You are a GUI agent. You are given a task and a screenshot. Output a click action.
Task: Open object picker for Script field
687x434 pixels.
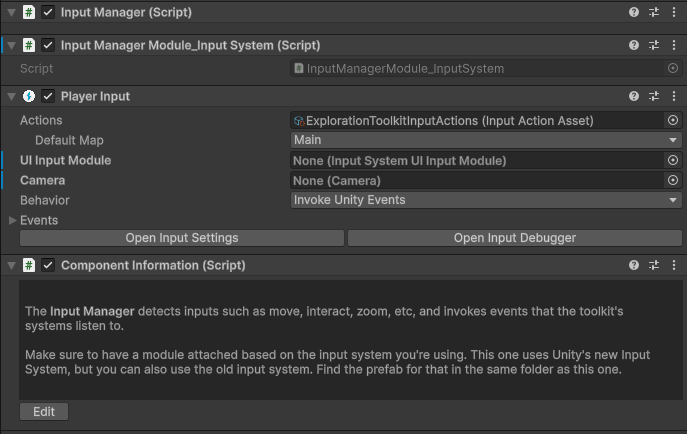[673, 68]
